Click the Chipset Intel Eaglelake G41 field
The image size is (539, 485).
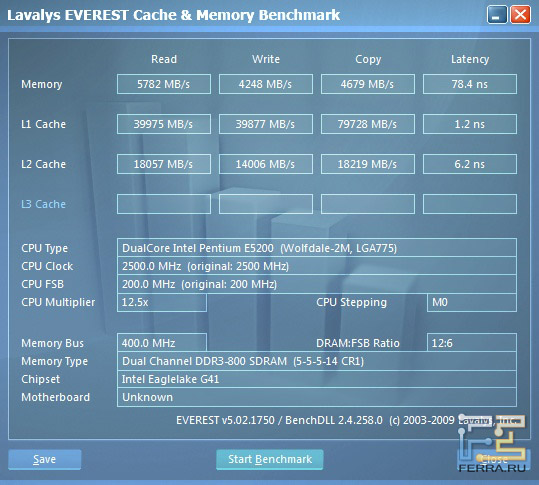coord(317,379)
